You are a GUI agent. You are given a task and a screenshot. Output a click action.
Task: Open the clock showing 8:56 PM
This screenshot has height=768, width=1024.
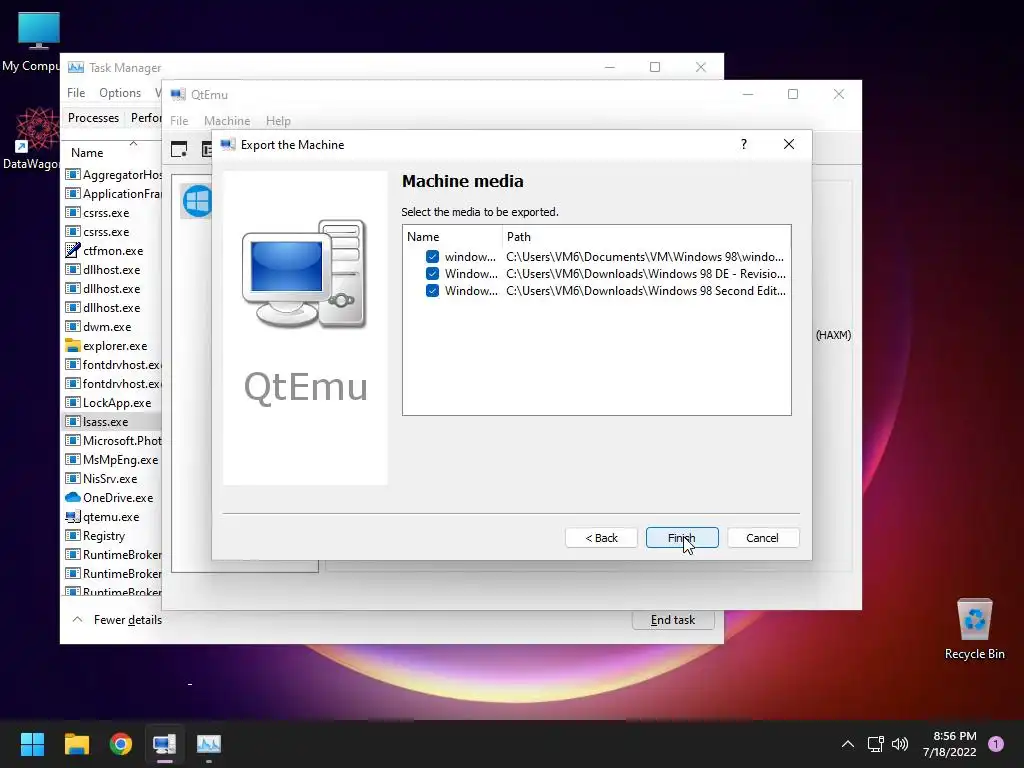(950, 744)
